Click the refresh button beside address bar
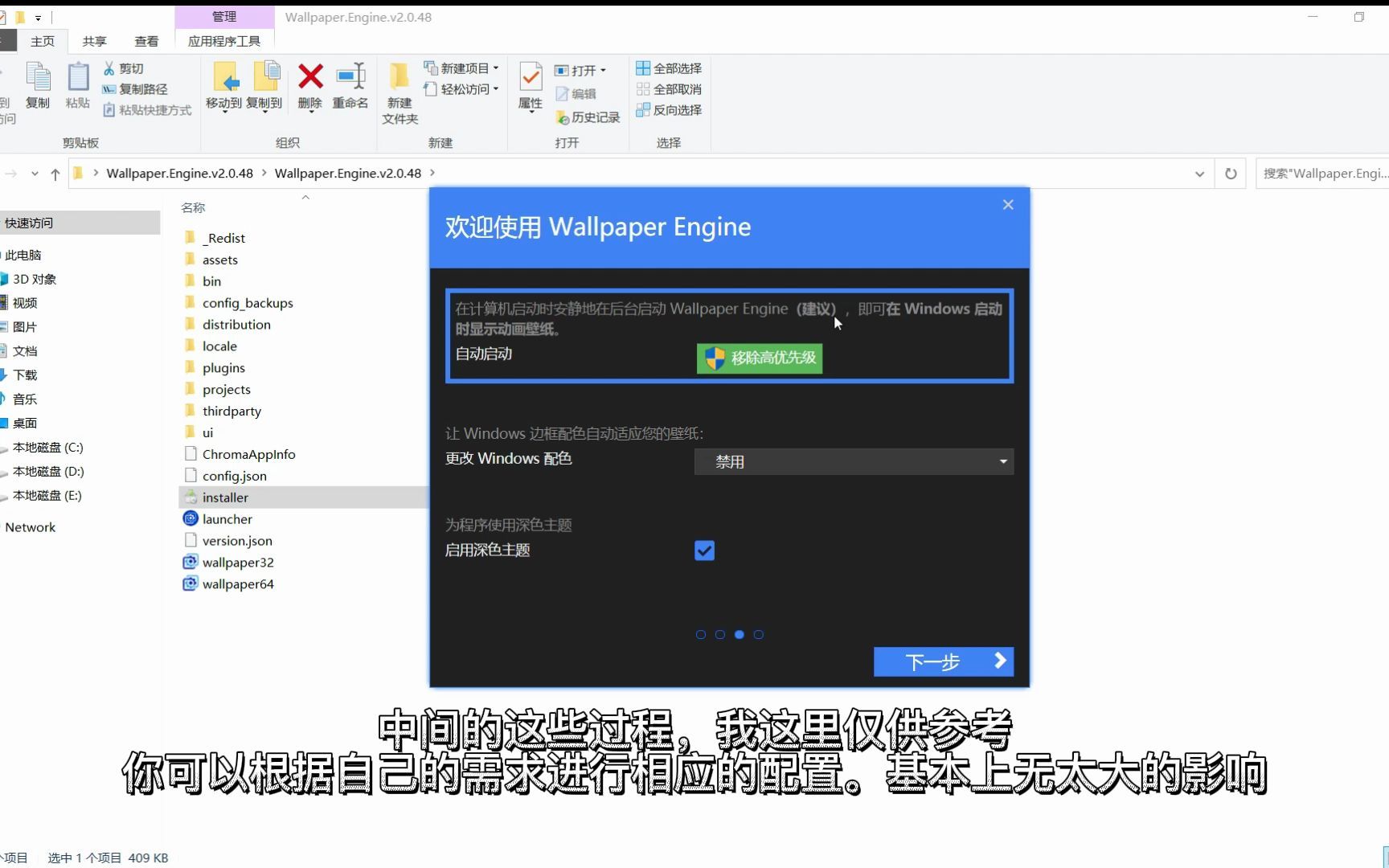Screen dimensions: 1389x868 point(1231,174)
